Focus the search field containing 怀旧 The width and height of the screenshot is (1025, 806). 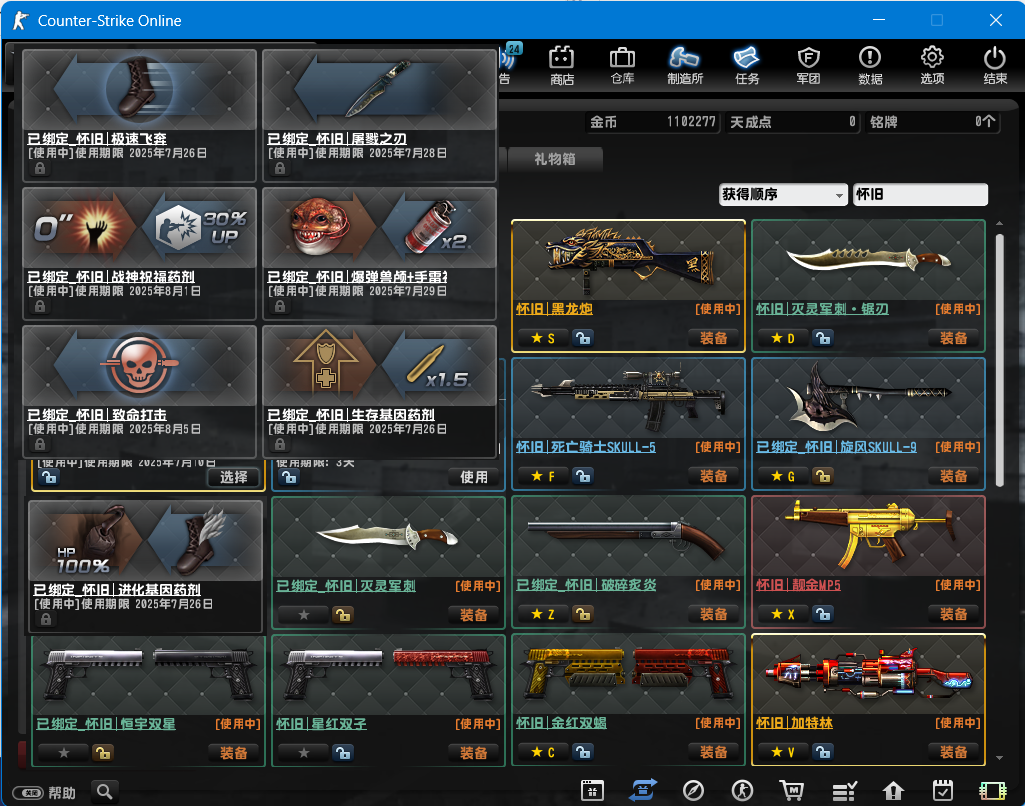click(920, 194)
